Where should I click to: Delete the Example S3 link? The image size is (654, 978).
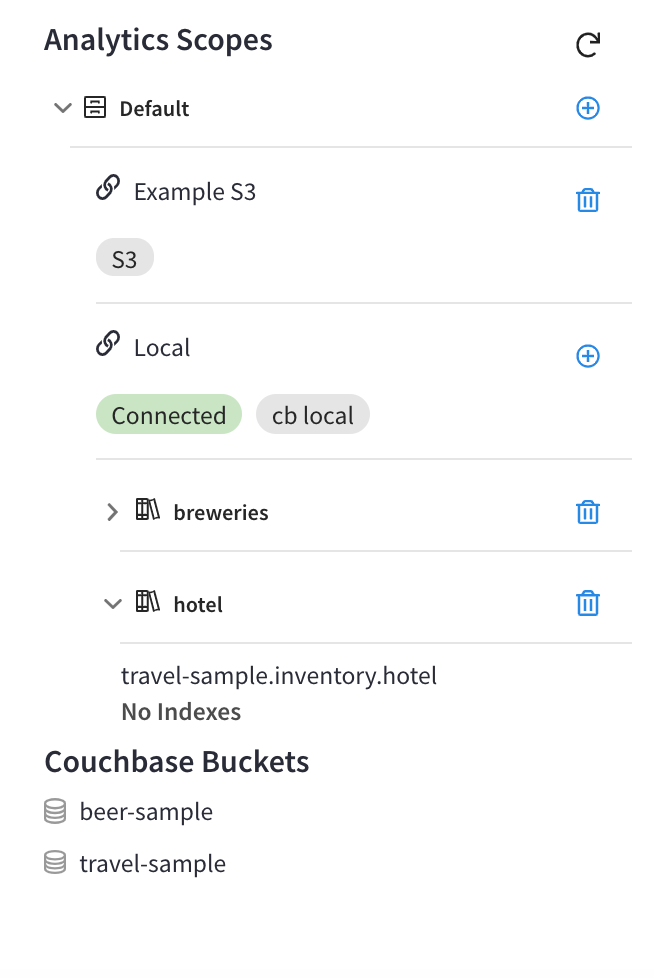tap(588, 200)
